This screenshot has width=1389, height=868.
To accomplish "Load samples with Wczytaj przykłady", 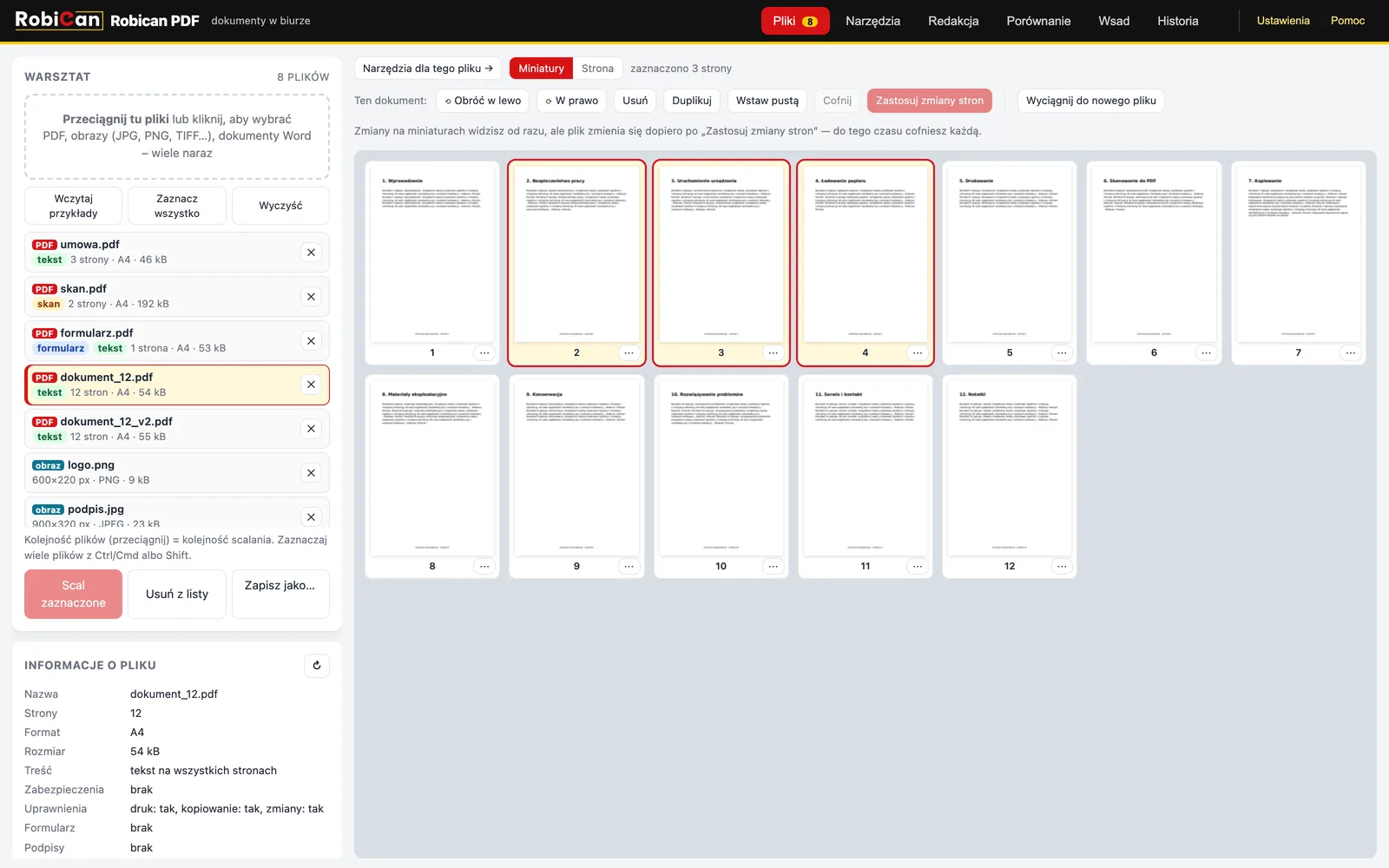I will click(x=74, y=206).
